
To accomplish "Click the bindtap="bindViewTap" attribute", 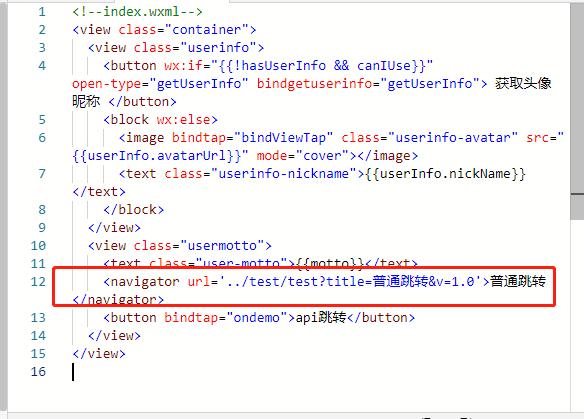I will 252,138.
